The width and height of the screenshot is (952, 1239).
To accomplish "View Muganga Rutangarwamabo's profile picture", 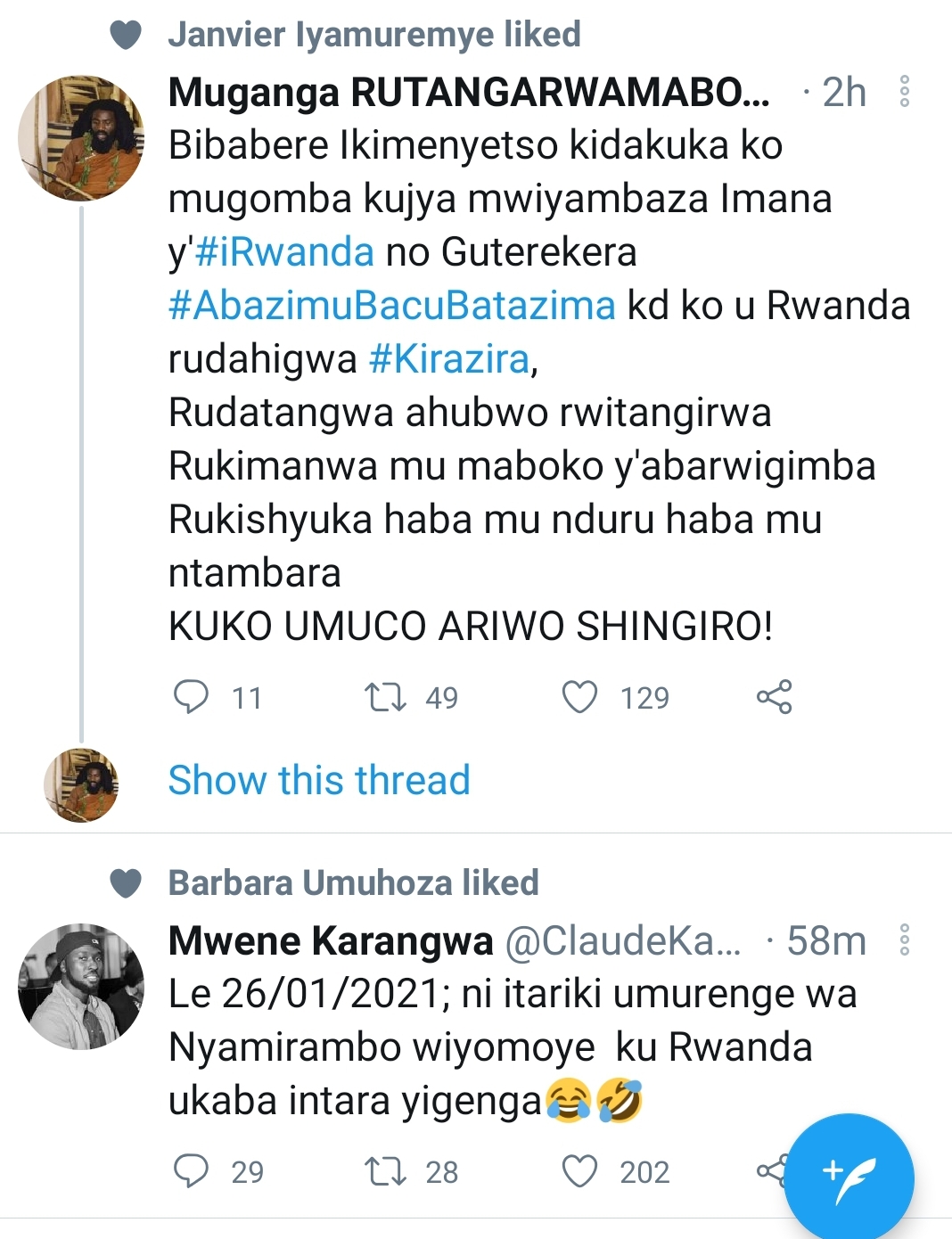I will [x=81, y=138].
